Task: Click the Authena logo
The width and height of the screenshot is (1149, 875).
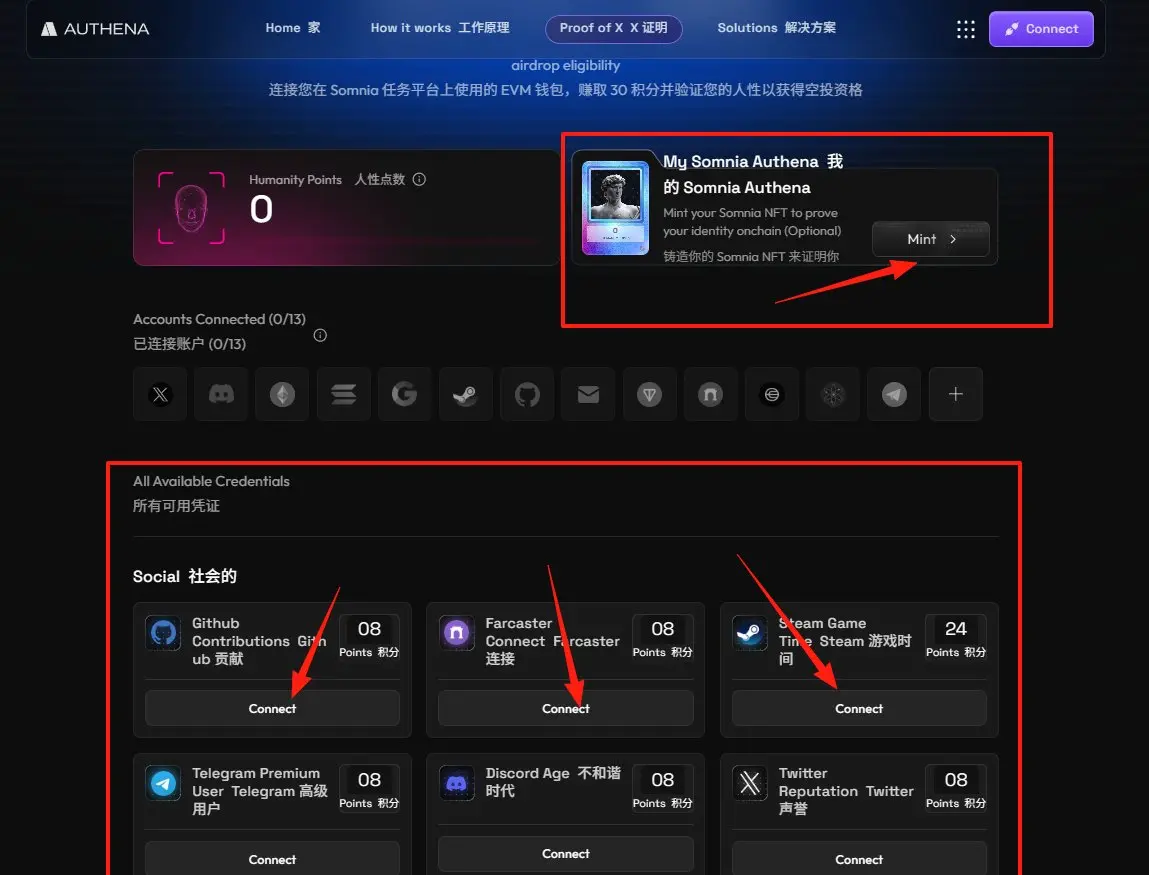Action: coord(95,29)
